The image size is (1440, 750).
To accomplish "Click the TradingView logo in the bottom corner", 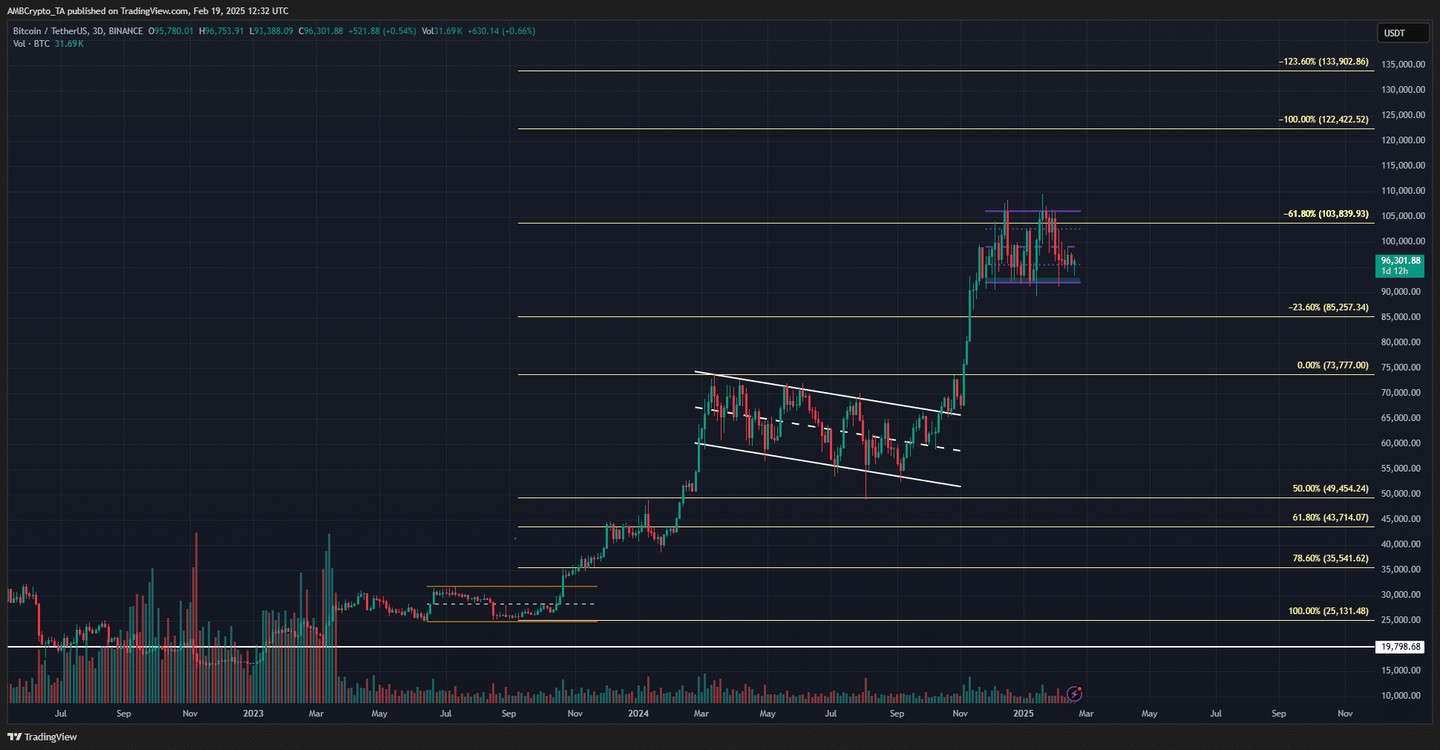I will point(41,737).
